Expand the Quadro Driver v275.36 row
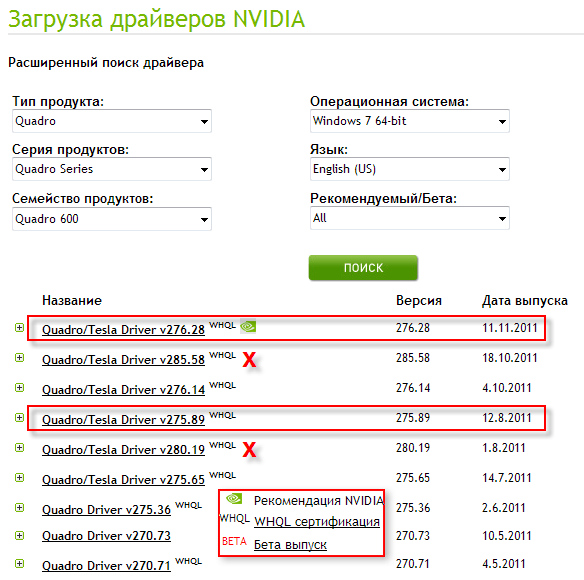This screenshot has width=584, height=580. (19, 508)
